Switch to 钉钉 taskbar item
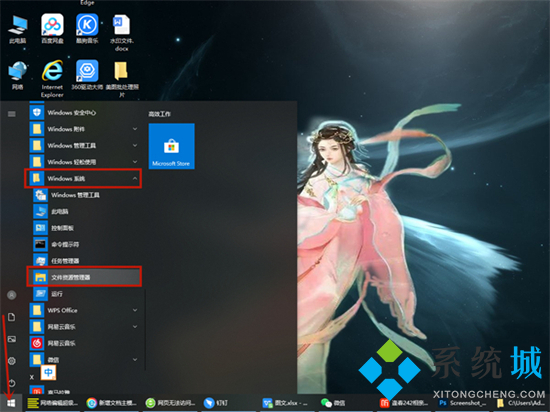The width and height of the screenshot is (550, 412). pyautogui.click(x=216, y=403)
